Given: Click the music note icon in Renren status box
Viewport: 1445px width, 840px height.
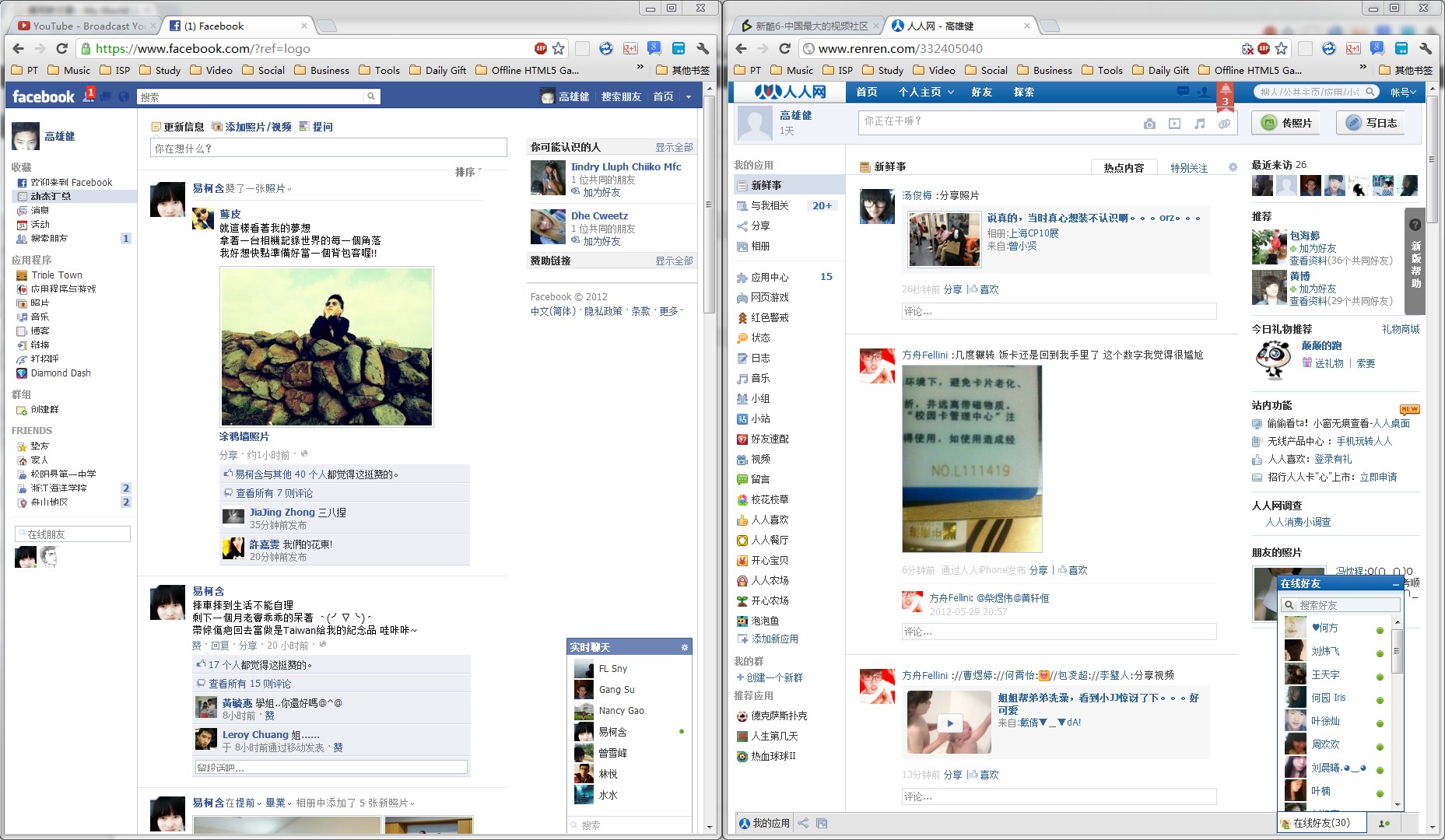Looking at the screenshot, I should 1199,124.
